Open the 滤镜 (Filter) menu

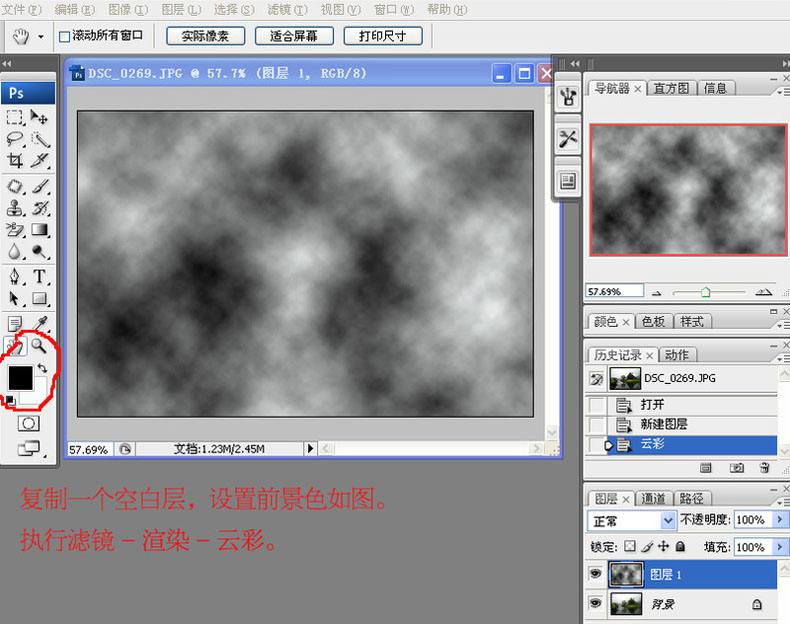click(x=287, y=10)
